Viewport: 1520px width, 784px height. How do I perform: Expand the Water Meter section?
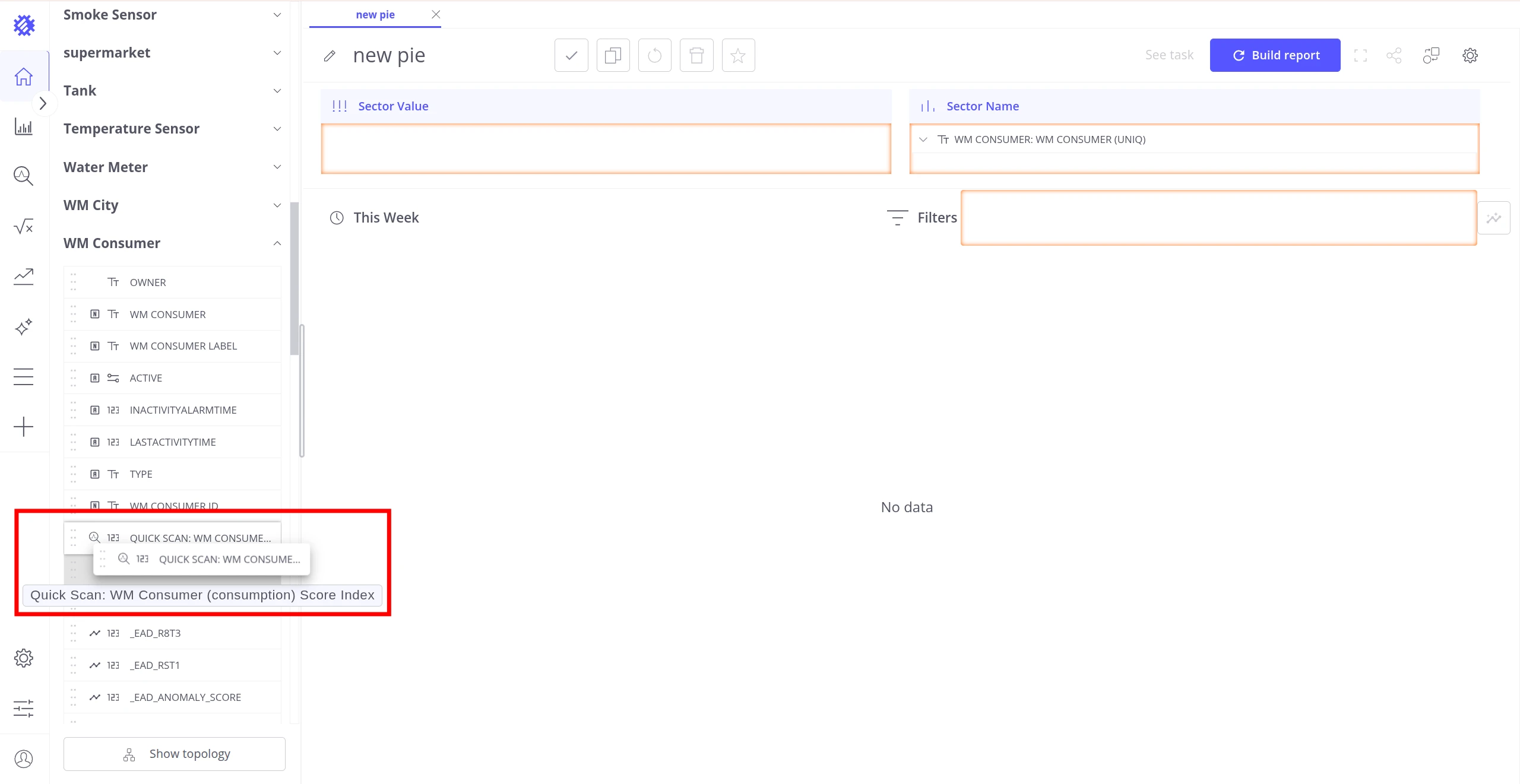point(277,167)
